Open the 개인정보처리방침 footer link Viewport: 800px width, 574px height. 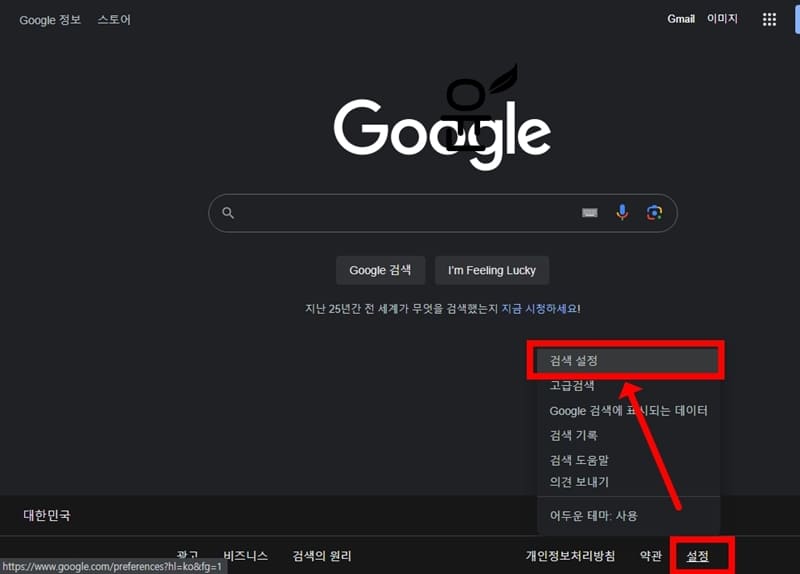(x=570, y=556)
